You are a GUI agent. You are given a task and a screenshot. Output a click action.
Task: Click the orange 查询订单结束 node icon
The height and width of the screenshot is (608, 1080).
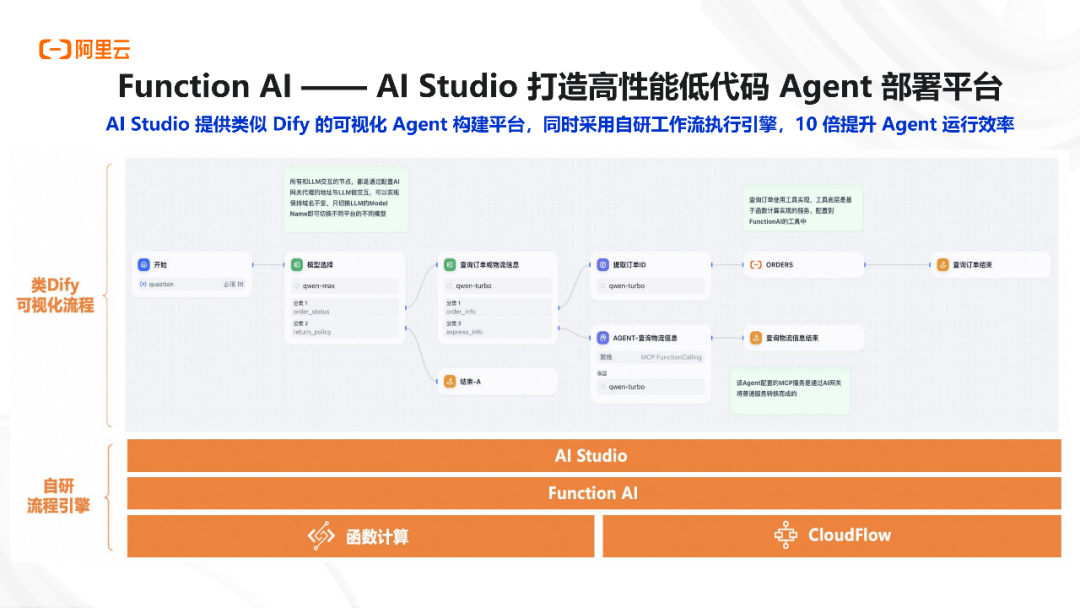[943, 264]
